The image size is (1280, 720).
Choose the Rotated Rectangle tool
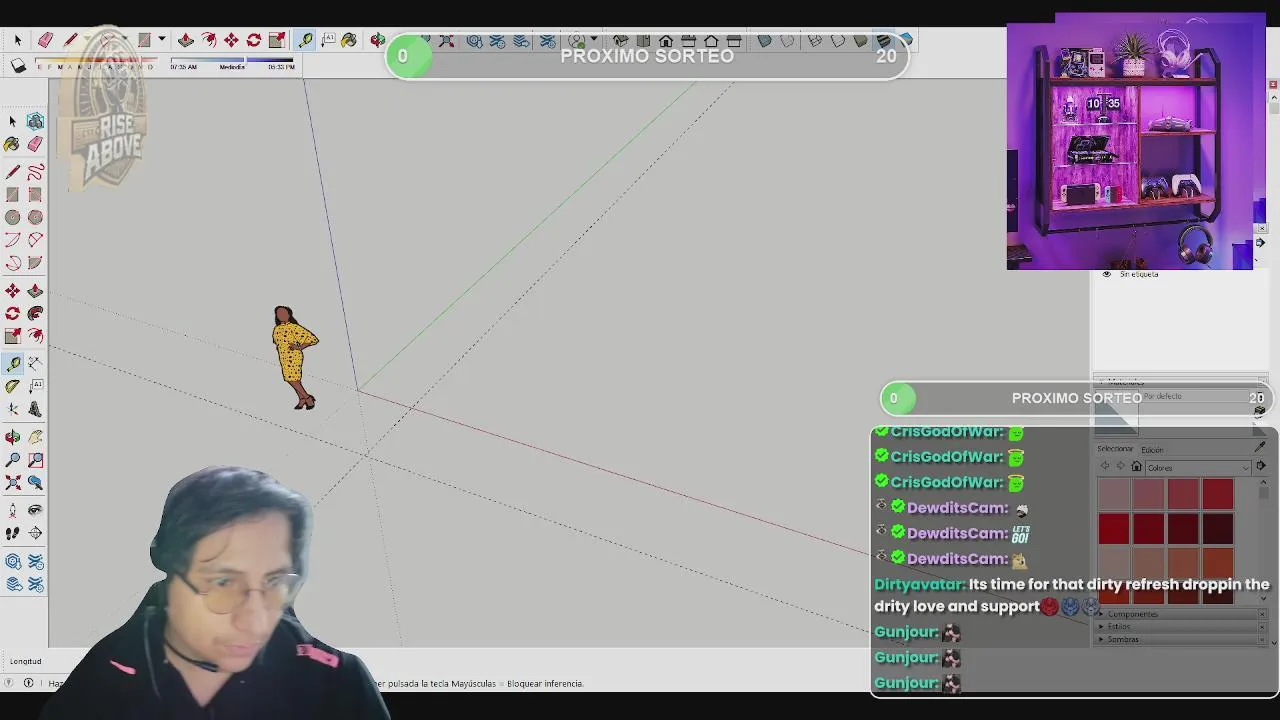click(x=35, y=195)
